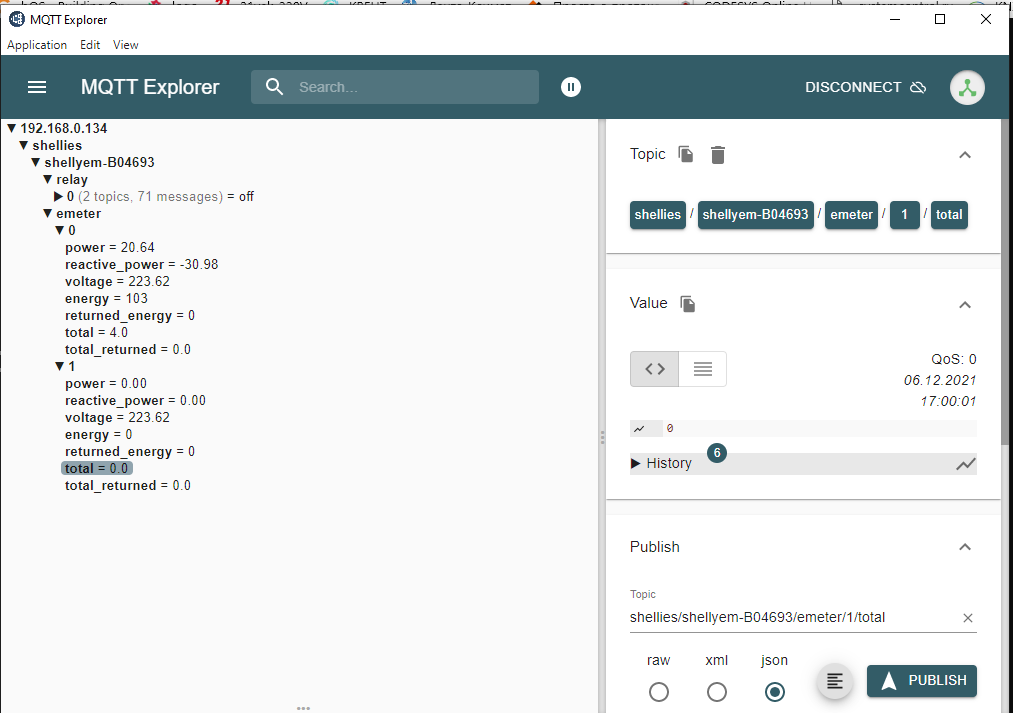Click the topic search field
The height and width of the screenshot is (713, 1013).
(x=410, y=87)
